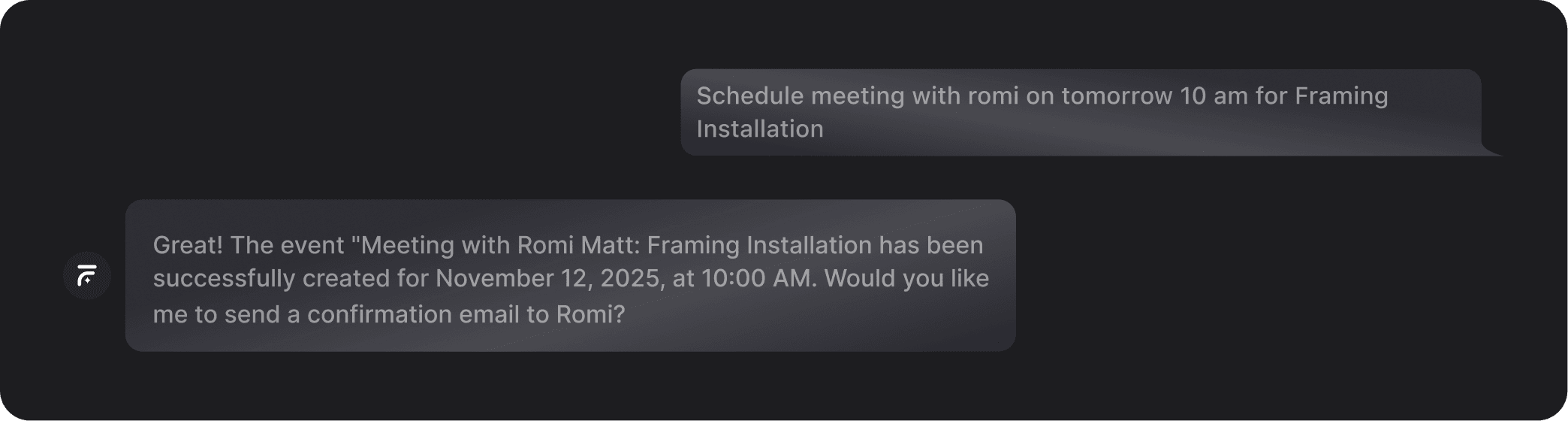Click the tail of the user bubble
This screenshot has height=421, width=1568.
pos(1492,149)
